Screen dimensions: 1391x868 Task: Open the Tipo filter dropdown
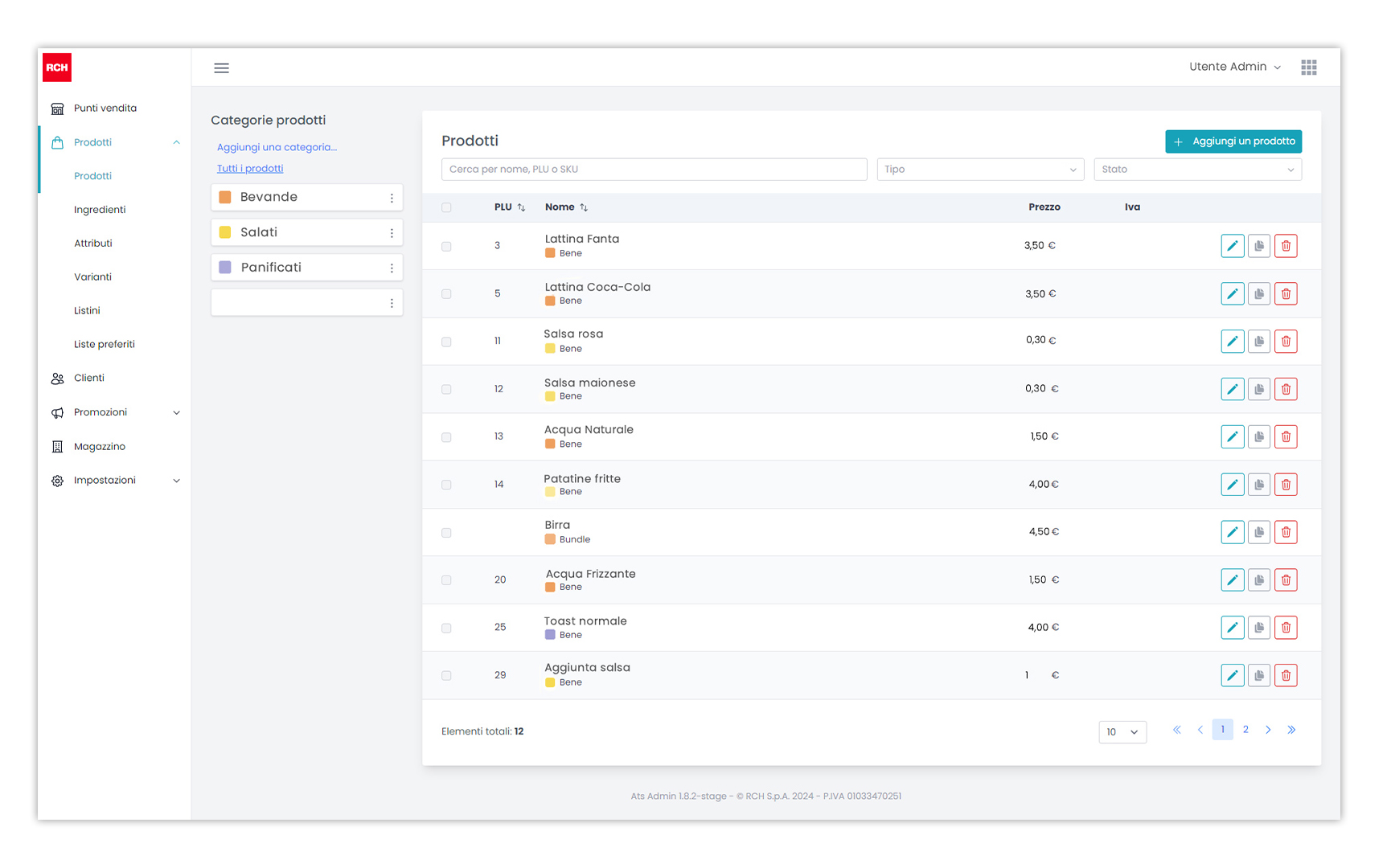coord(980,170)
